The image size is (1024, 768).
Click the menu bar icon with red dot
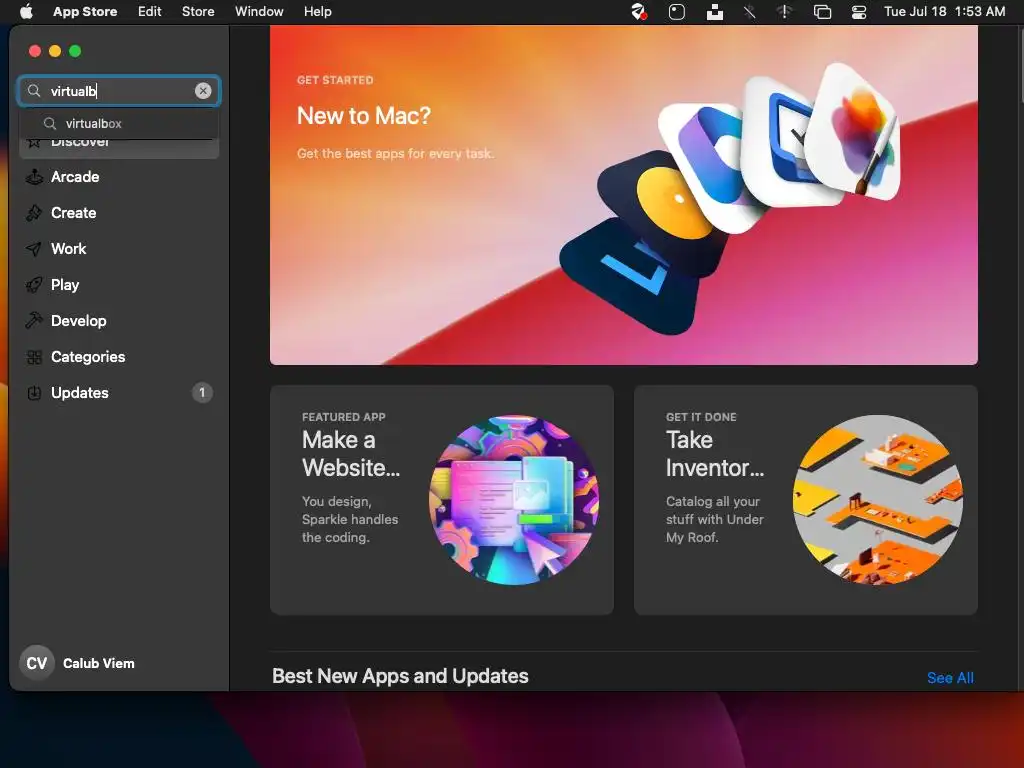639,11
